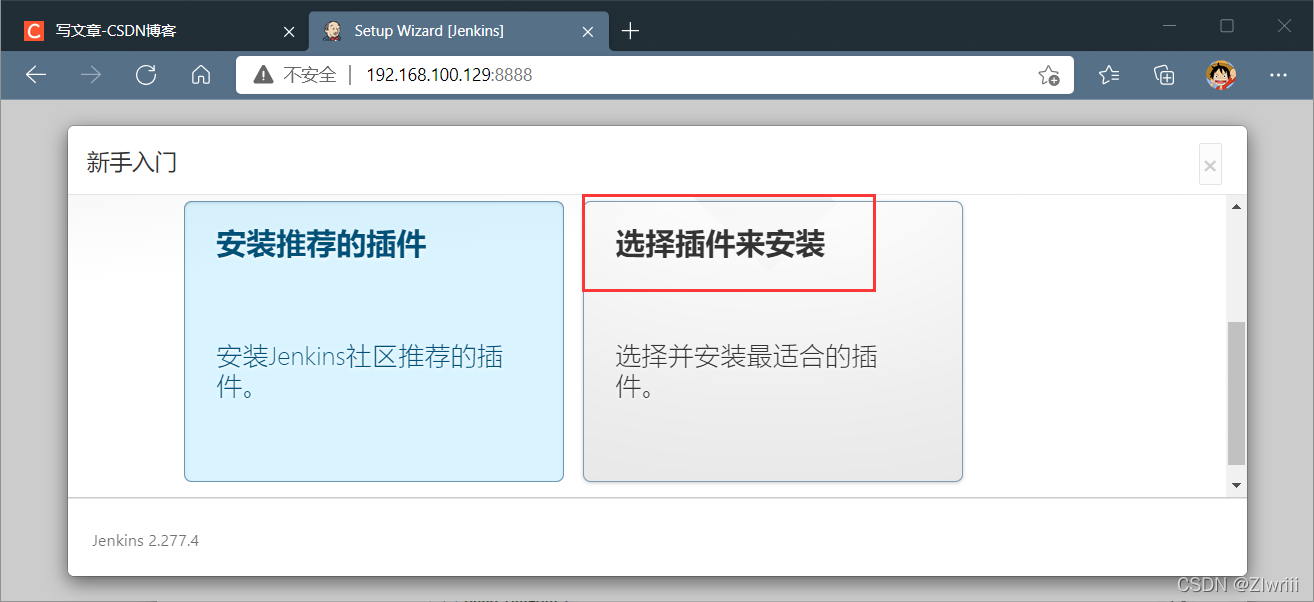Open the browser settings and more menu
1314x602 pixels.
click(1278, 75)
